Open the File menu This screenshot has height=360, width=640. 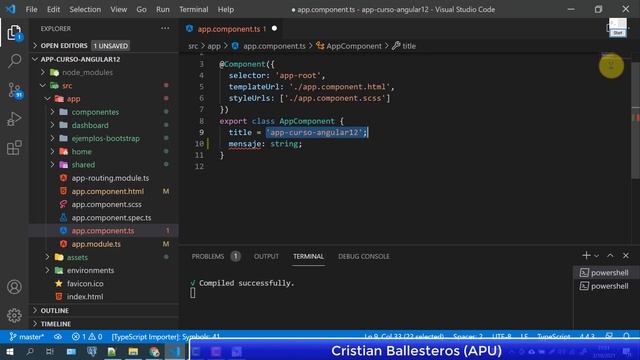pyautogui.click(x=31, y=9)
